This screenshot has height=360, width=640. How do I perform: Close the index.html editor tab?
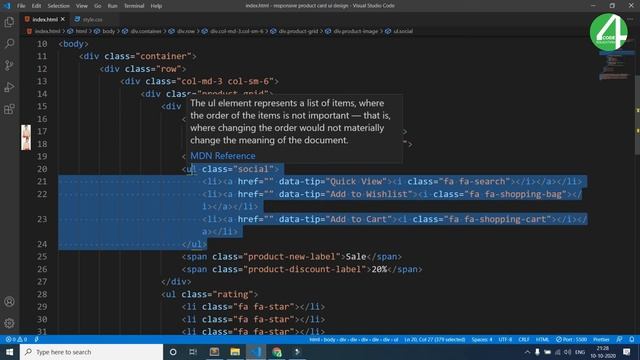(x=63, y=19)
